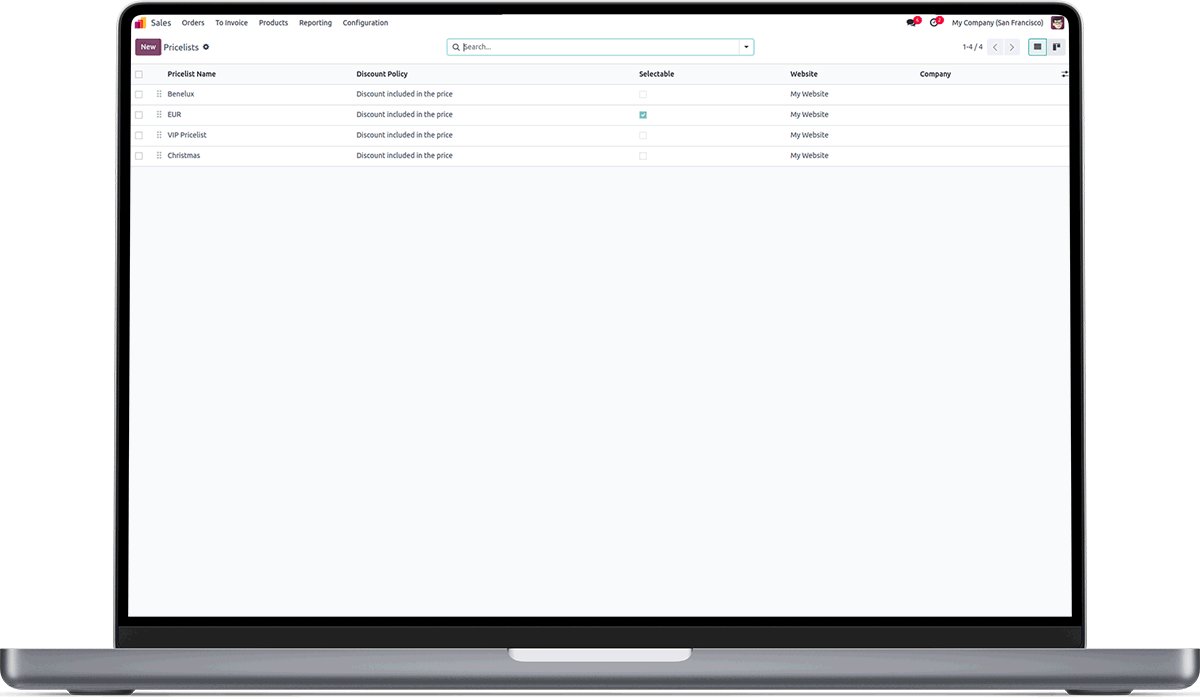1200x697 pixels.
Task: Click the Sales app name
Action: coord(161,22)
